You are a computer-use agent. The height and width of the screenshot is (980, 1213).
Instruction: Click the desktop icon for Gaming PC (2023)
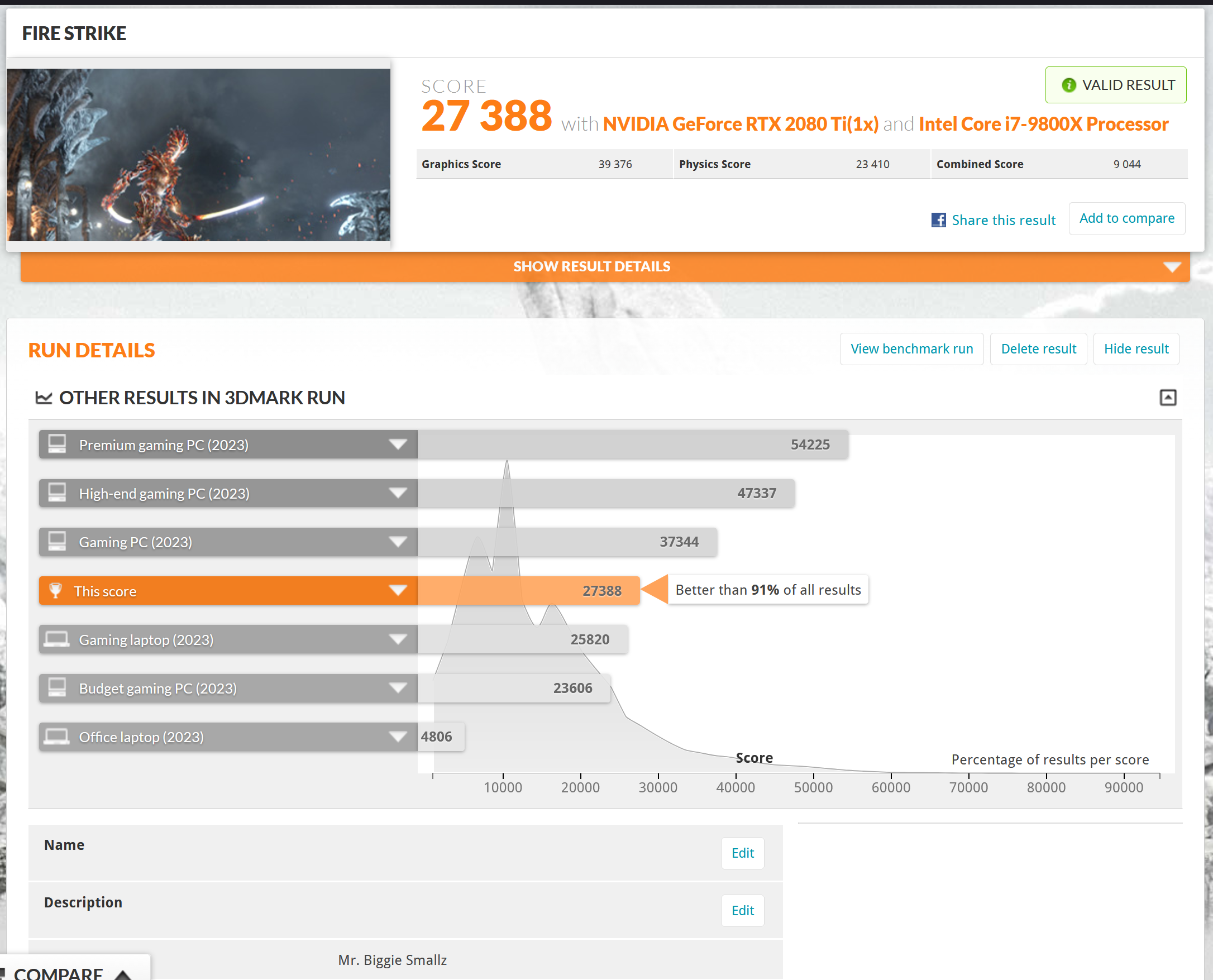pos(57,541)
